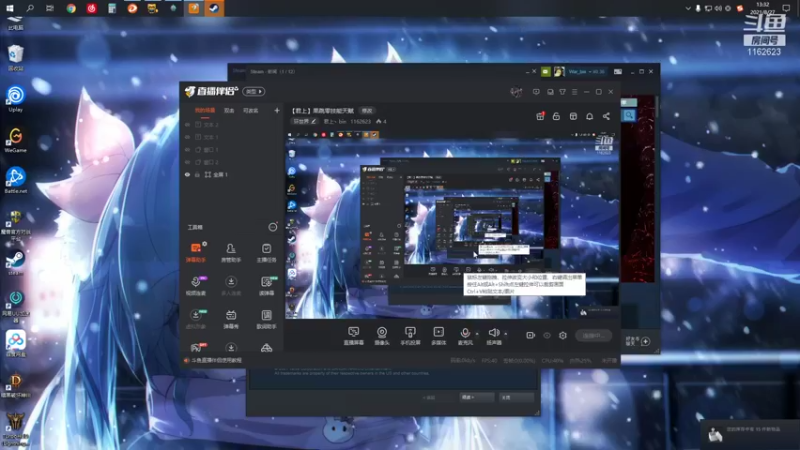This screenshot has height=450, width=800.
Task: Open the notification bell icon above preview
Action: point(589,116)
